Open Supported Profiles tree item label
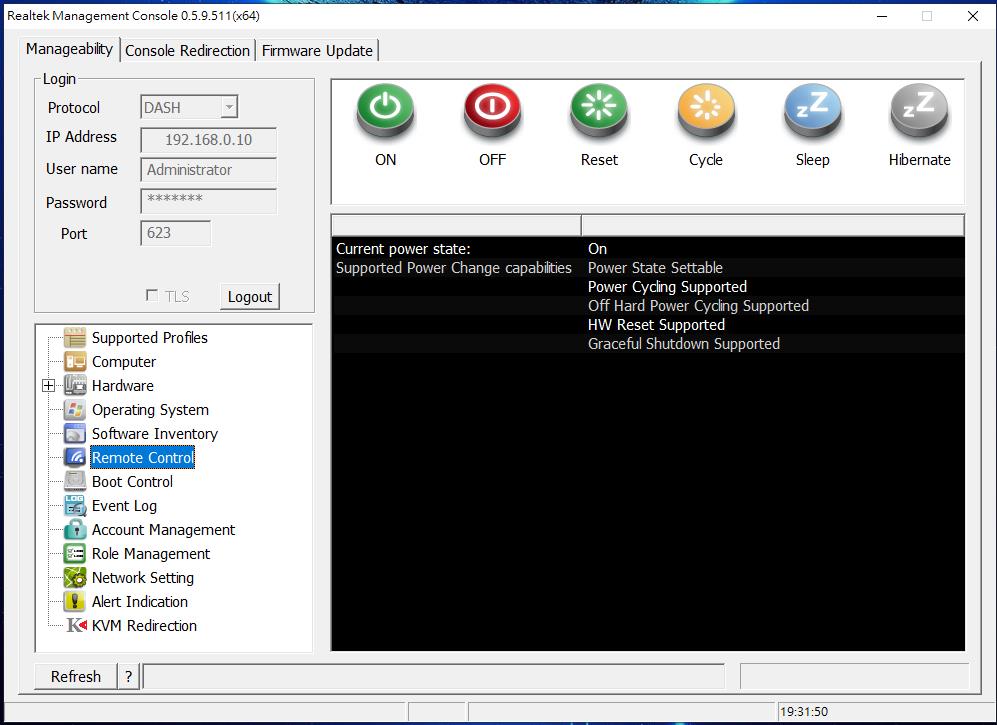 (149, 338)
